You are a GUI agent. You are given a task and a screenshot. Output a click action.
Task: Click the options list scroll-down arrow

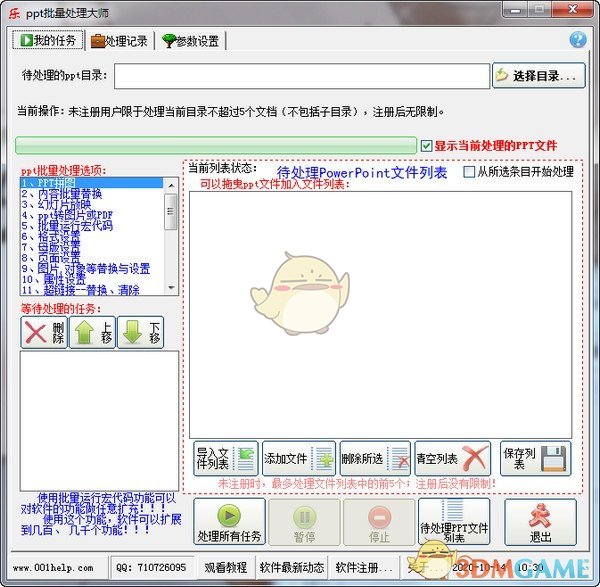[171, 287]
